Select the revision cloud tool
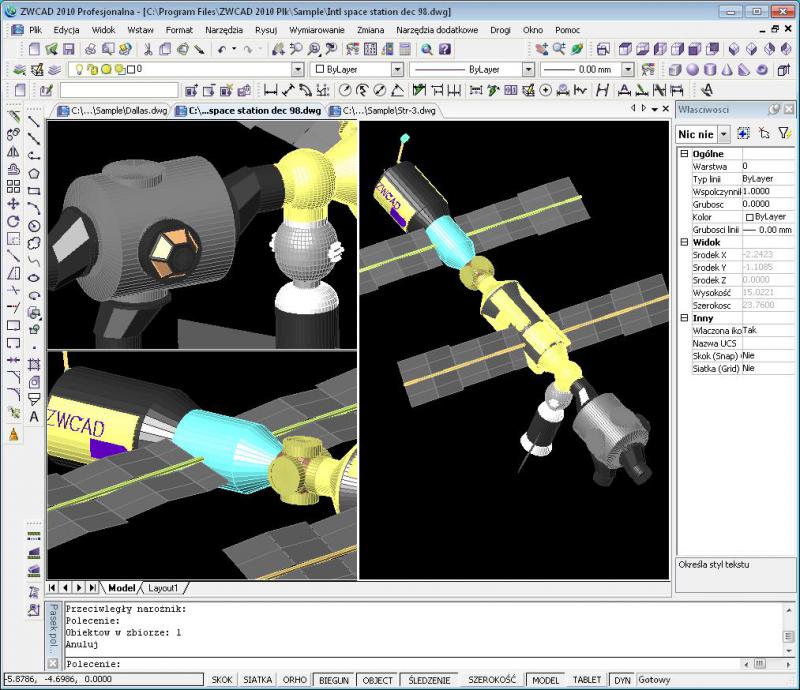Image resolution: width=800 pixels, height=690 pixels. click(x=34, y=243)
